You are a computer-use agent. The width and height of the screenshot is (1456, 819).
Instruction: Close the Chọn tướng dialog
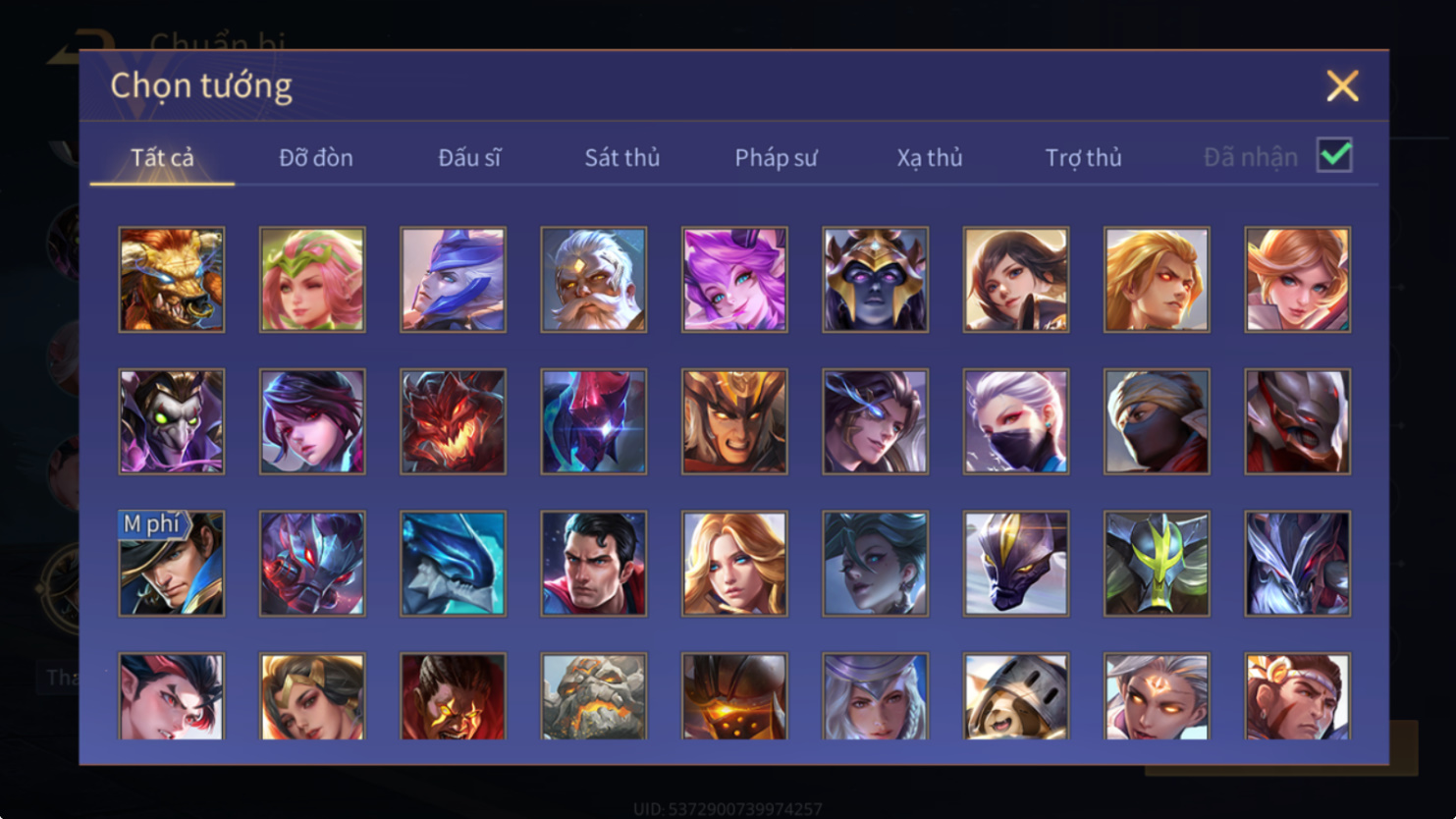pos(1342,85)
